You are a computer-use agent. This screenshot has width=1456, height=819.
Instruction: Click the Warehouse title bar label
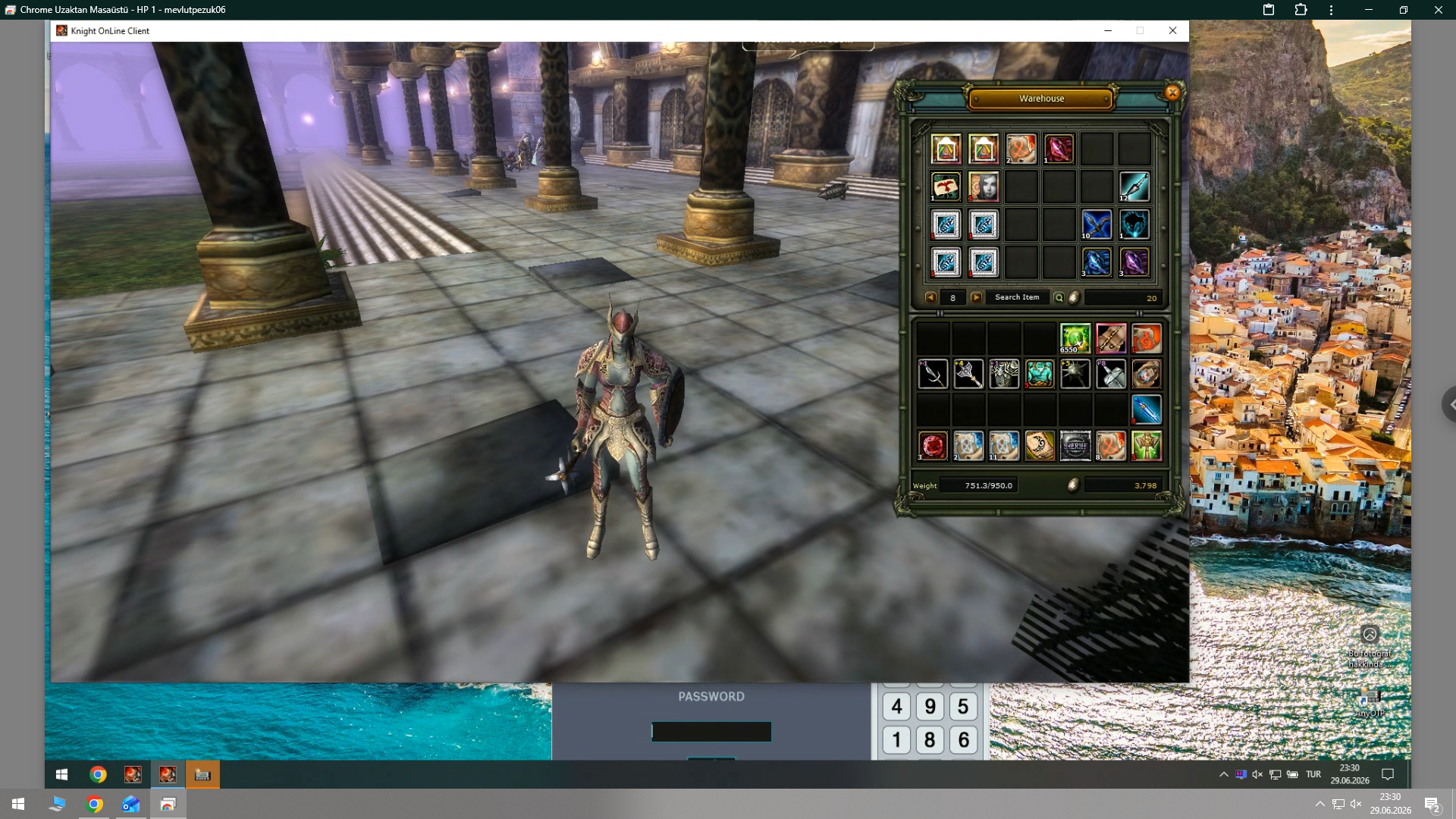(1041, 99)
